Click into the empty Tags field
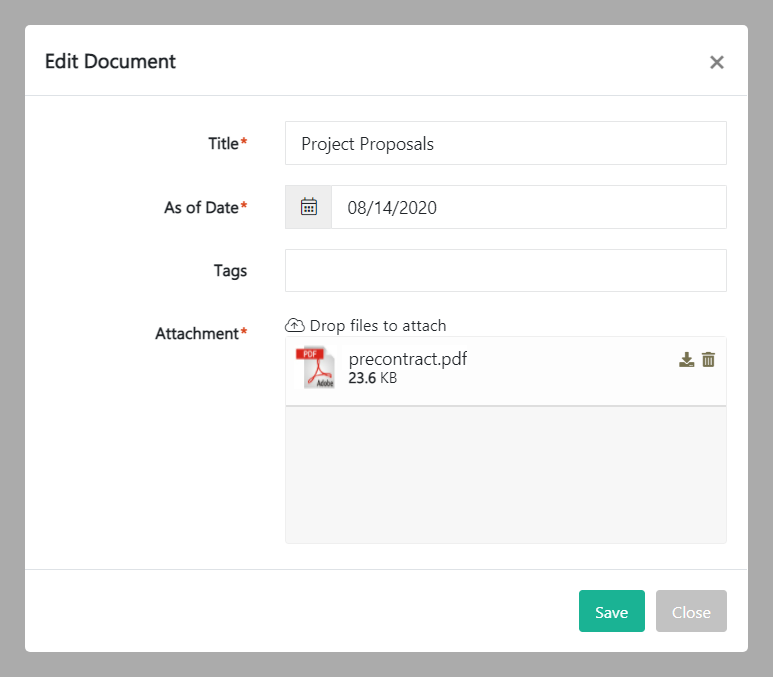Screen dimensions: 773x677 [x=505, y=270]
